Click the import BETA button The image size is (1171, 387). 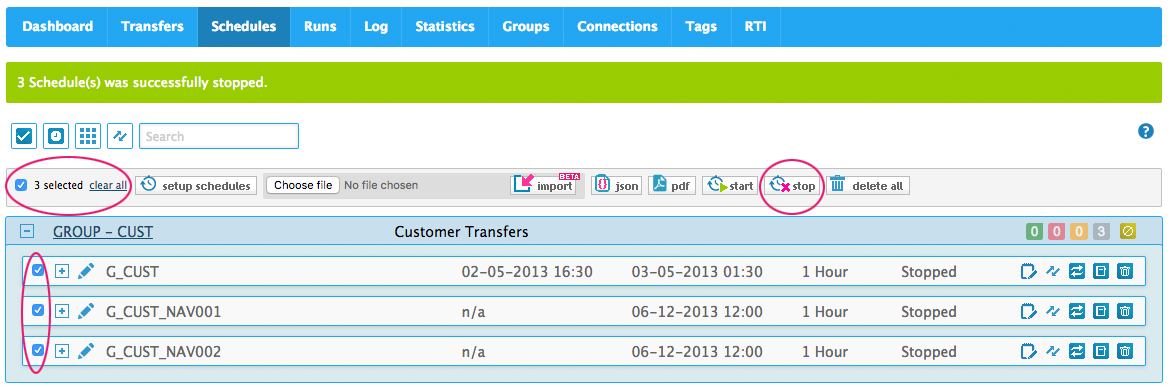tap(544, 185)
